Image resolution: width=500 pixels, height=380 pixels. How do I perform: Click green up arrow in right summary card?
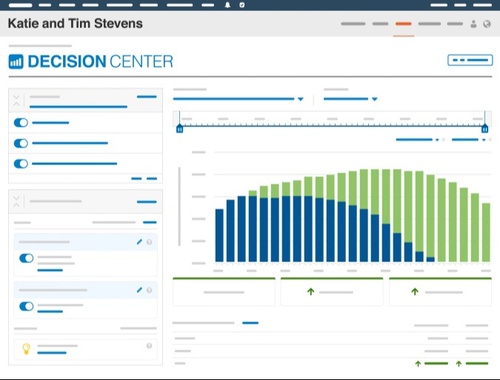[x=415, y=292]
